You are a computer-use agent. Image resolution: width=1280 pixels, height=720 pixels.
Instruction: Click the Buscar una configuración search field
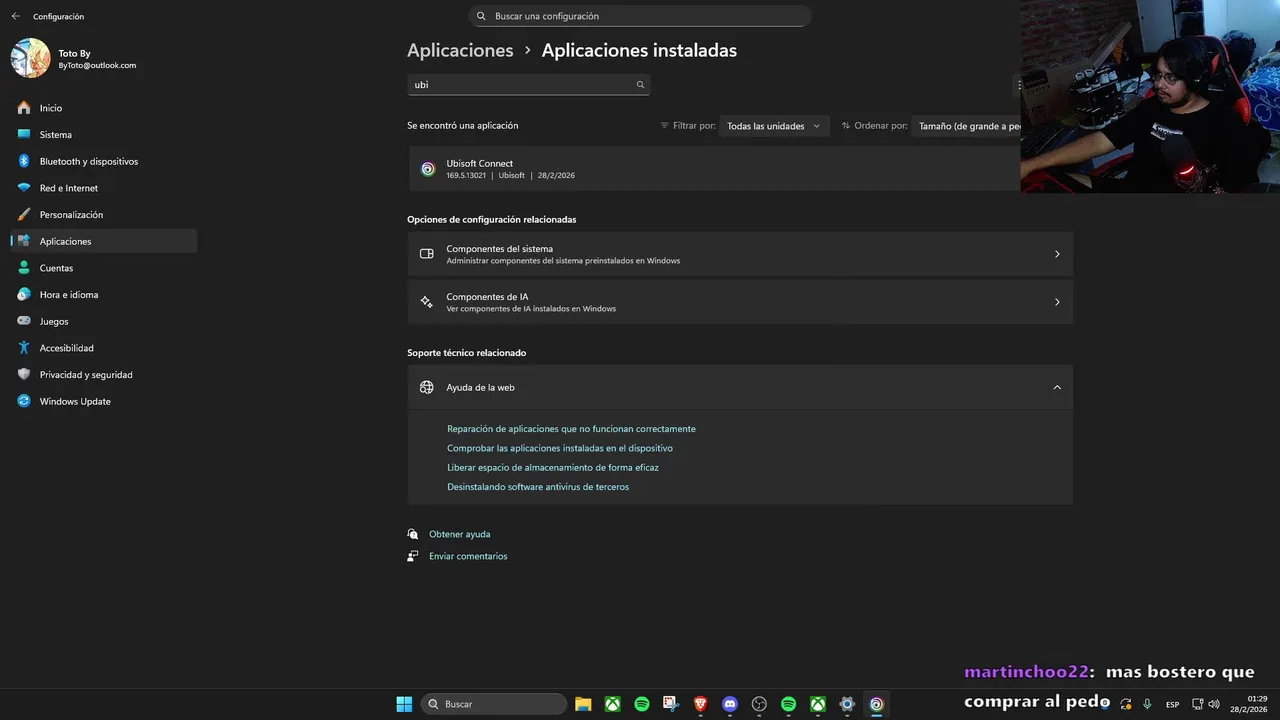click(640, 16)
